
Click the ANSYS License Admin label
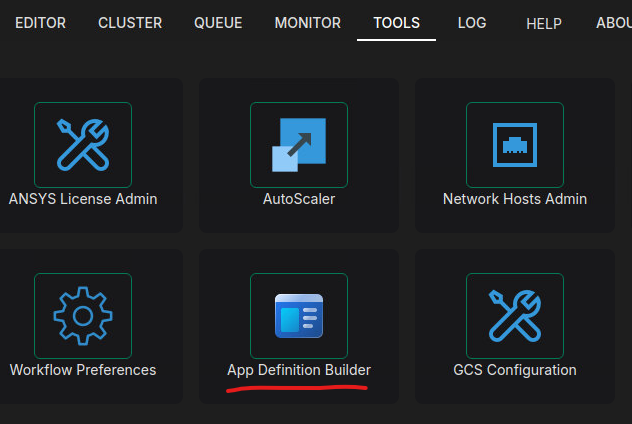[x=83, y=199]
